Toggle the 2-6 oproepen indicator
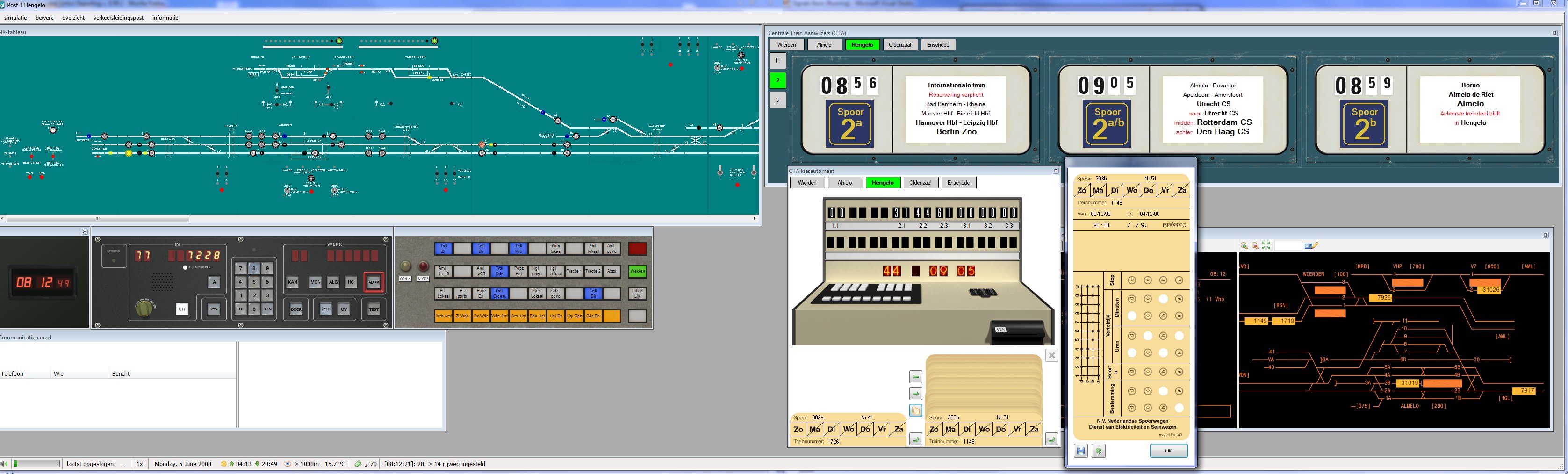 (x=185, y=268)
